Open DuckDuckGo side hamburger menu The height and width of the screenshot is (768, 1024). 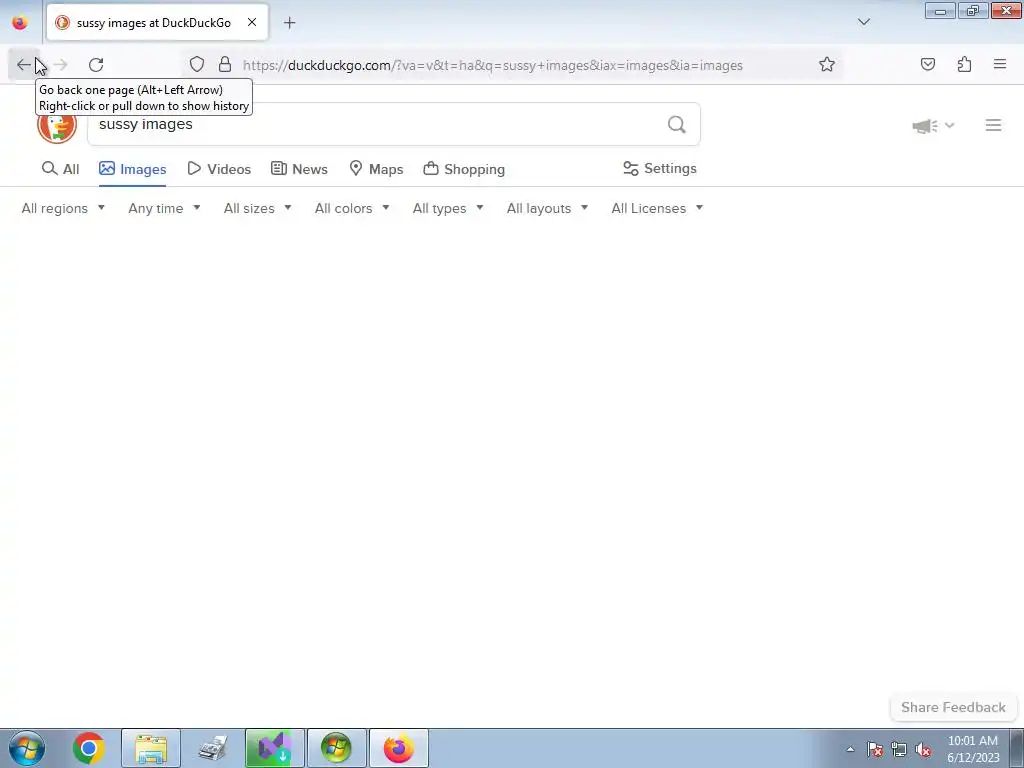click(x=993, y=125)
